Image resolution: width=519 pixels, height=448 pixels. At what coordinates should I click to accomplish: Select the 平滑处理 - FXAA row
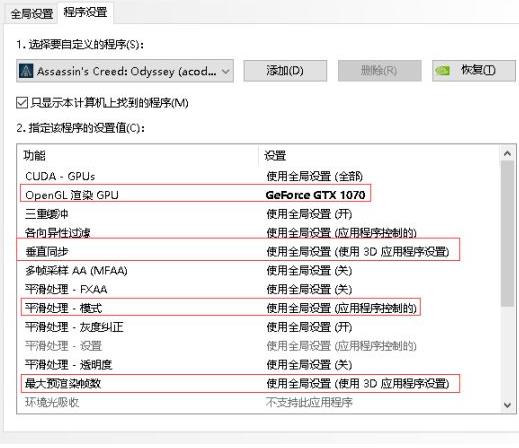pyautogui.click(x=258, y=289)
